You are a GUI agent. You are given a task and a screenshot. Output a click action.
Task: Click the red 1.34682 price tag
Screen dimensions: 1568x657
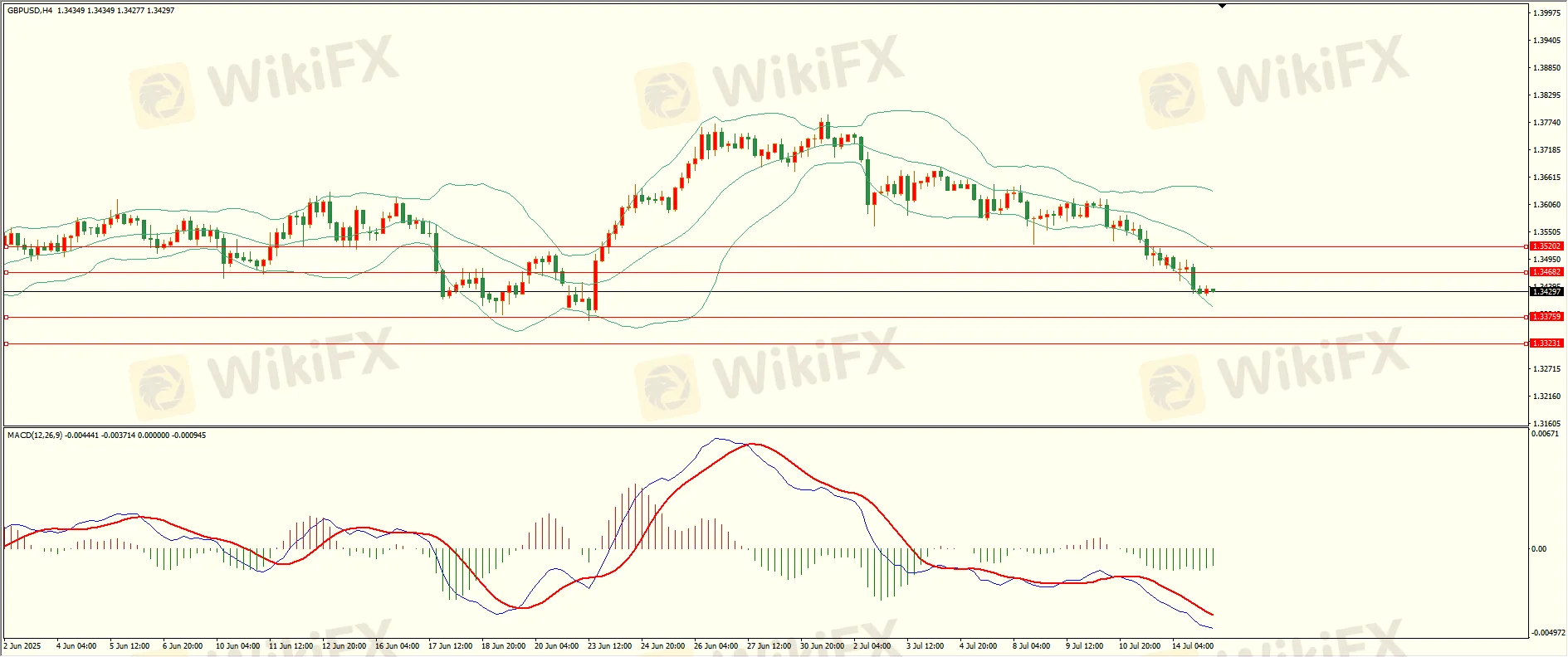(1546, 272)
